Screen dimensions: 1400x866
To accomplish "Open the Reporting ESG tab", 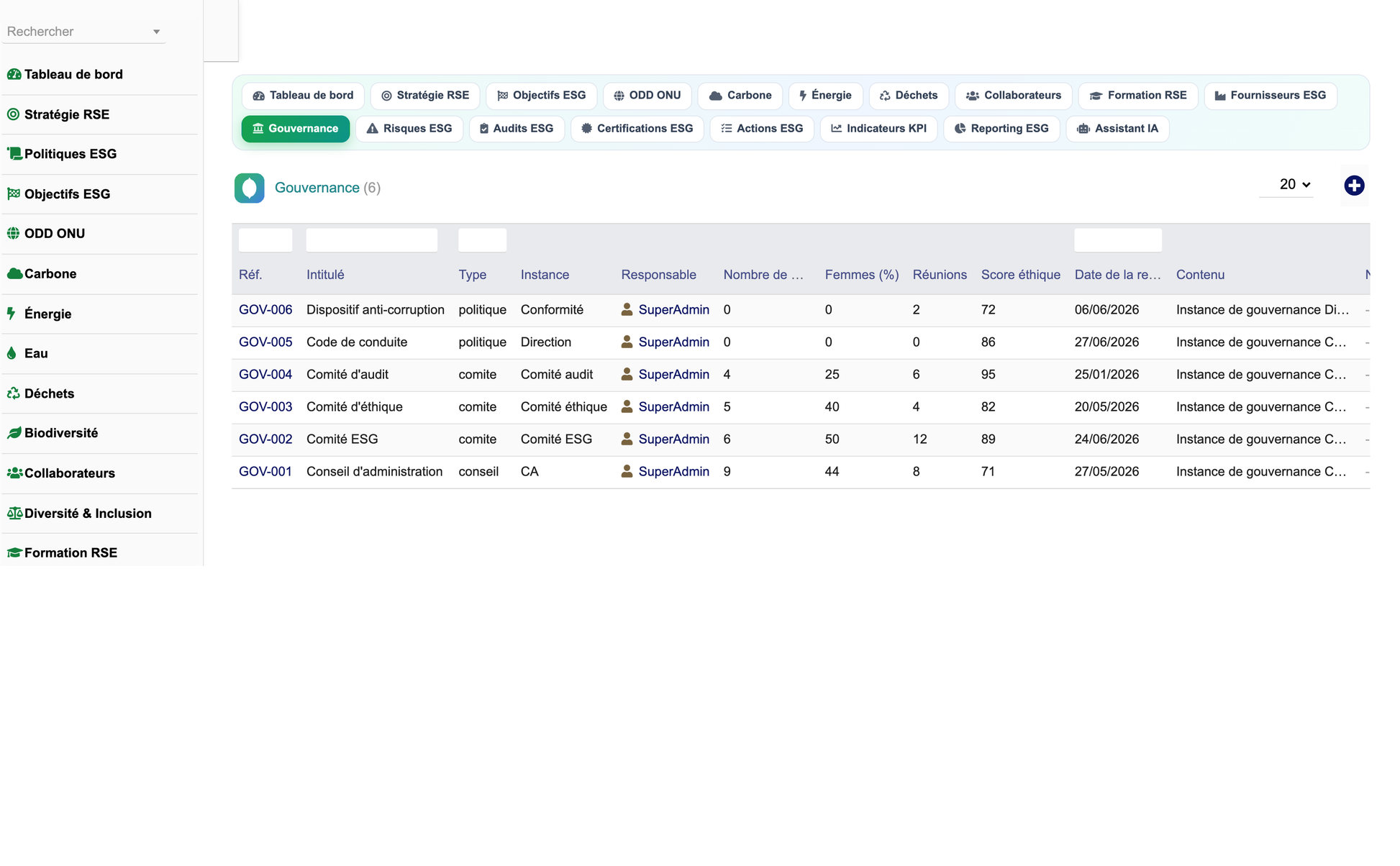I will pos(1002,129).
